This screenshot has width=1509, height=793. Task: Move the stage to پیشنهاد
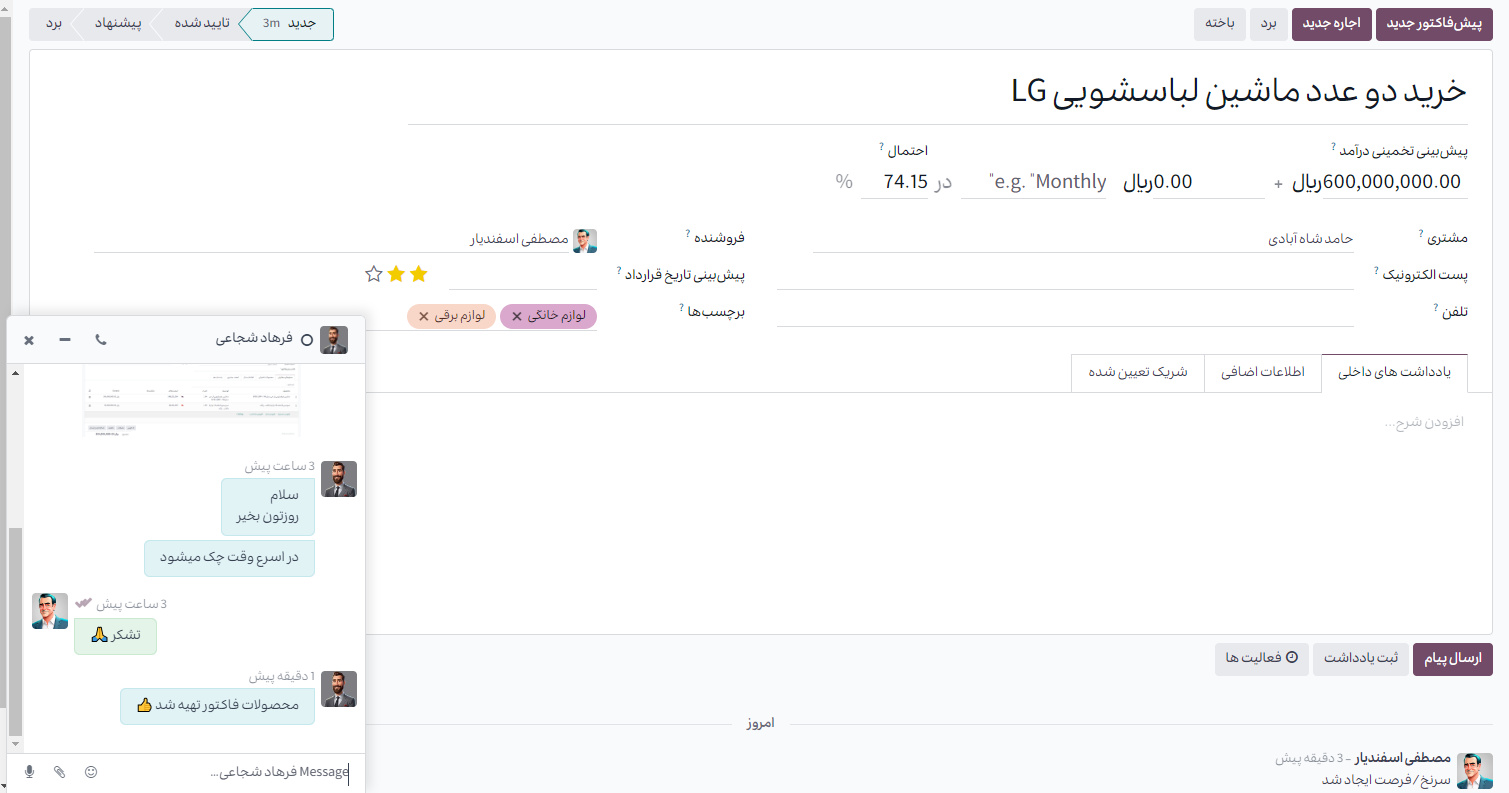(x=118, y=24)
